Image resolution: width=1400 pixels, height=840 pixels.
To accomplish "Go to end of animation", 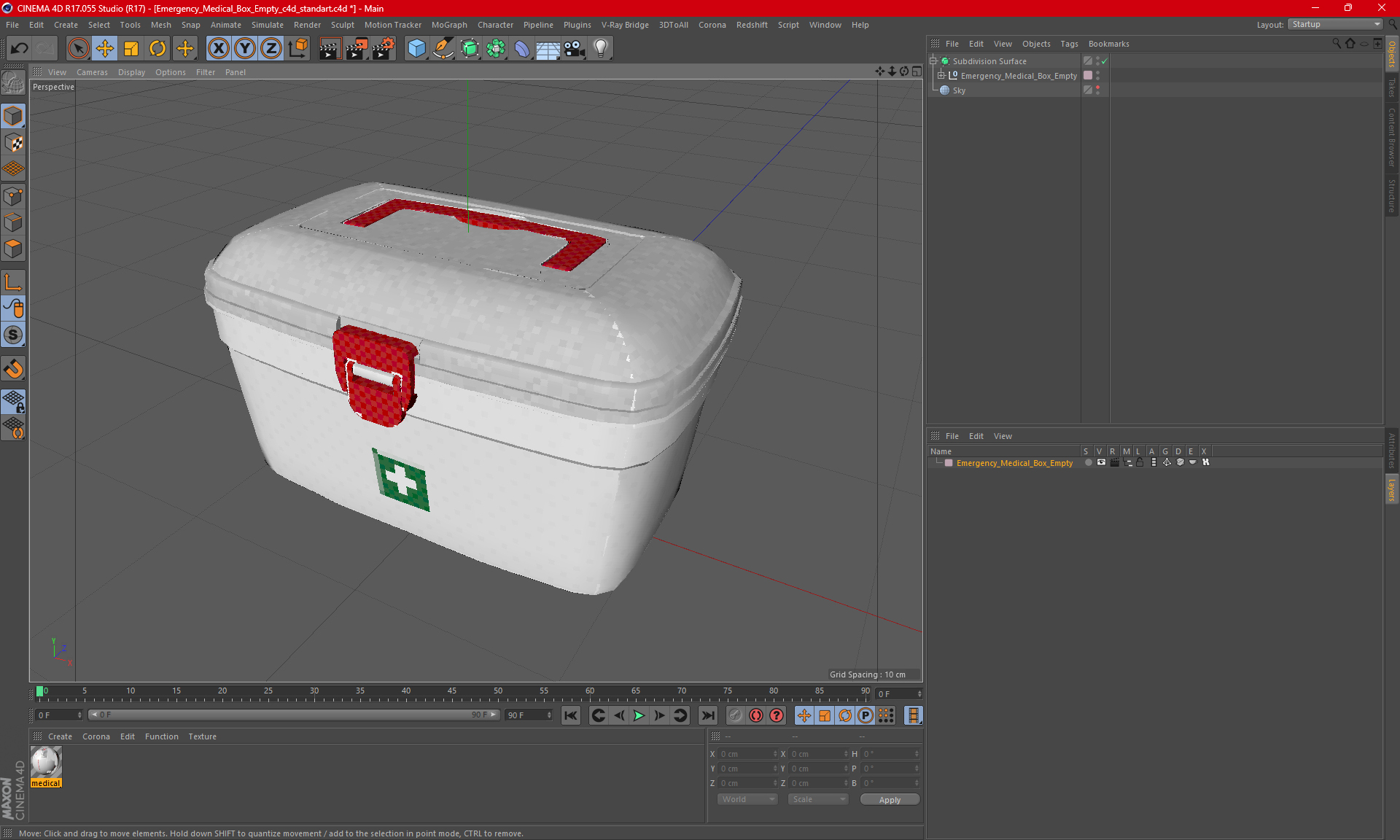I will click(x=707, y=715).
